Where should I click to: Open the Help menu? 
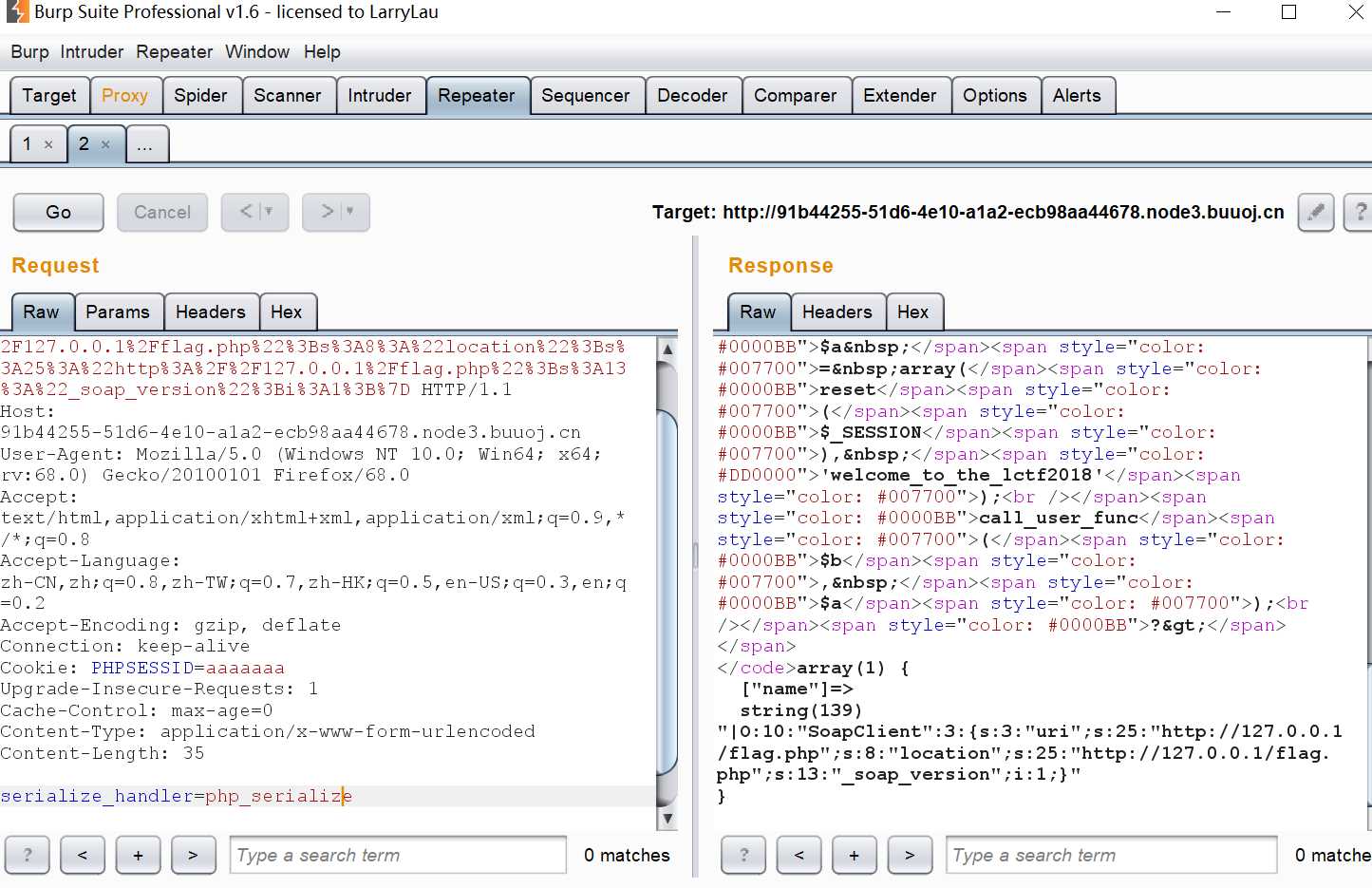click(322, 52)
